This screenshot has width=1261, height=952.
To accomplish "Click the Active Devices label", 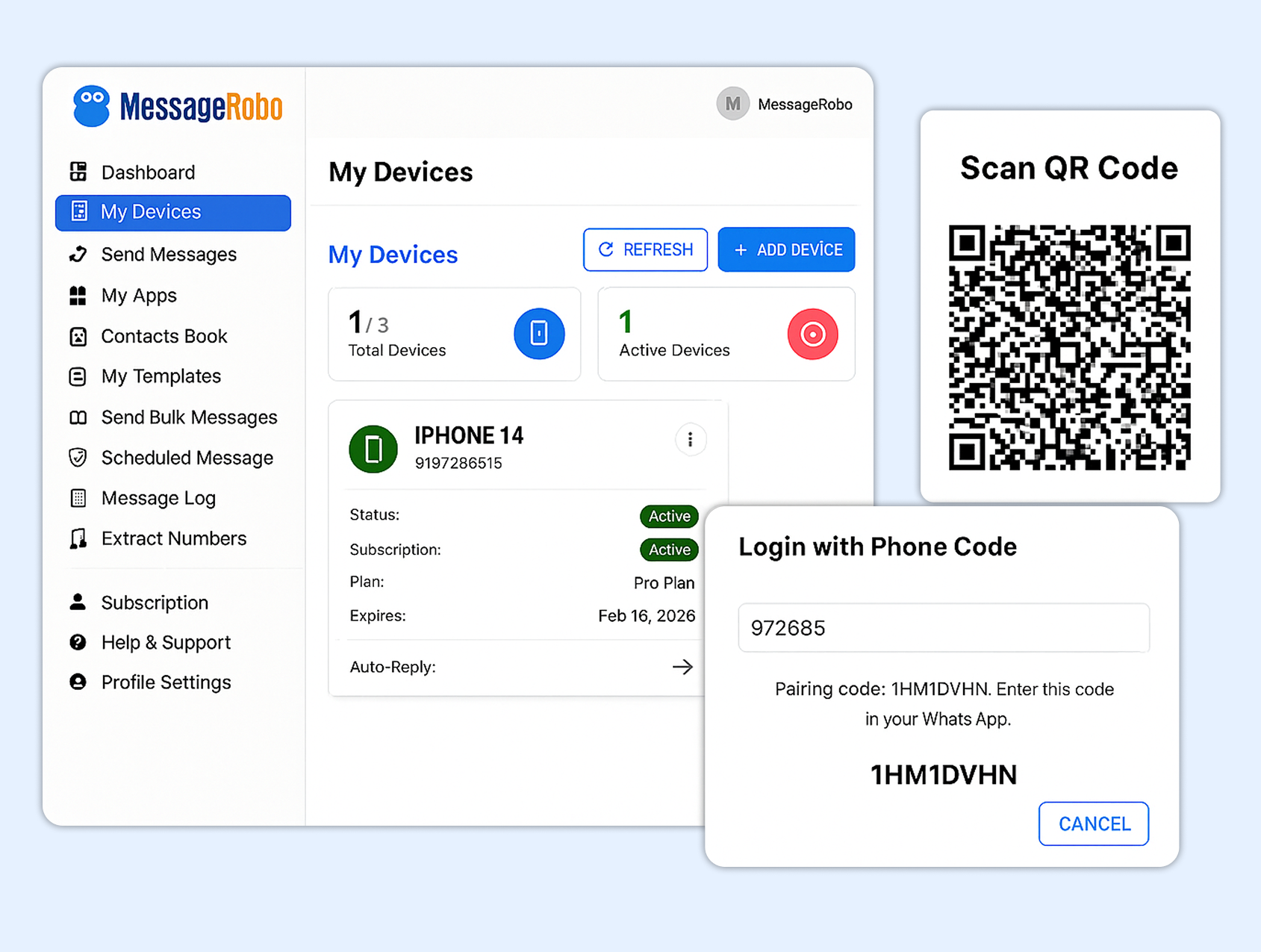I will tap(674, 350).
